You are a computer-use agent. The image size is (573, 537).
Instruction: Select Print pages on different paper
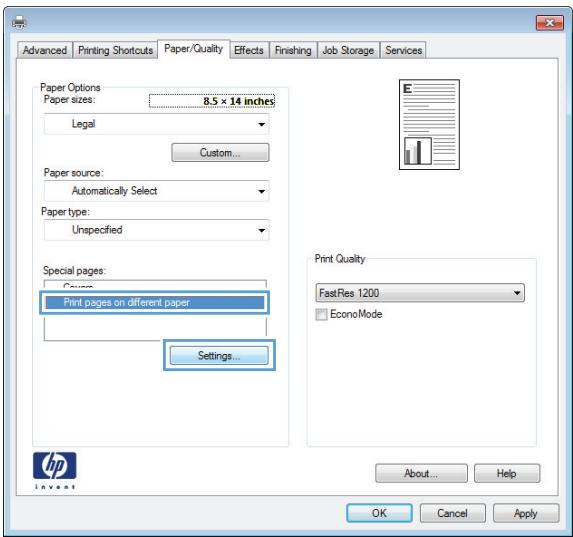coord(155,302)
